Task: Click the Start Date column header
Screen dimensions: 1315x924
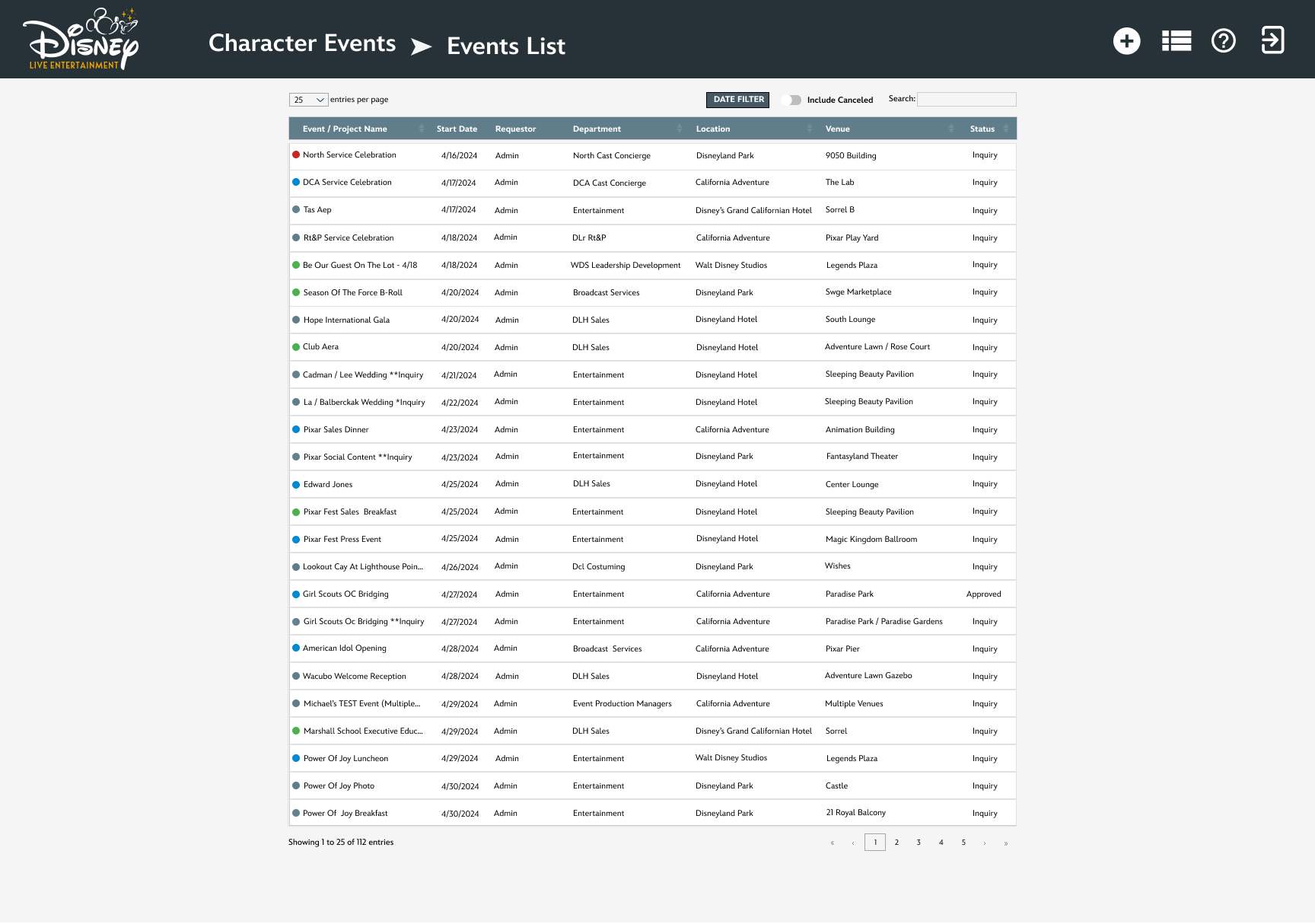Action: coord(457,129)
